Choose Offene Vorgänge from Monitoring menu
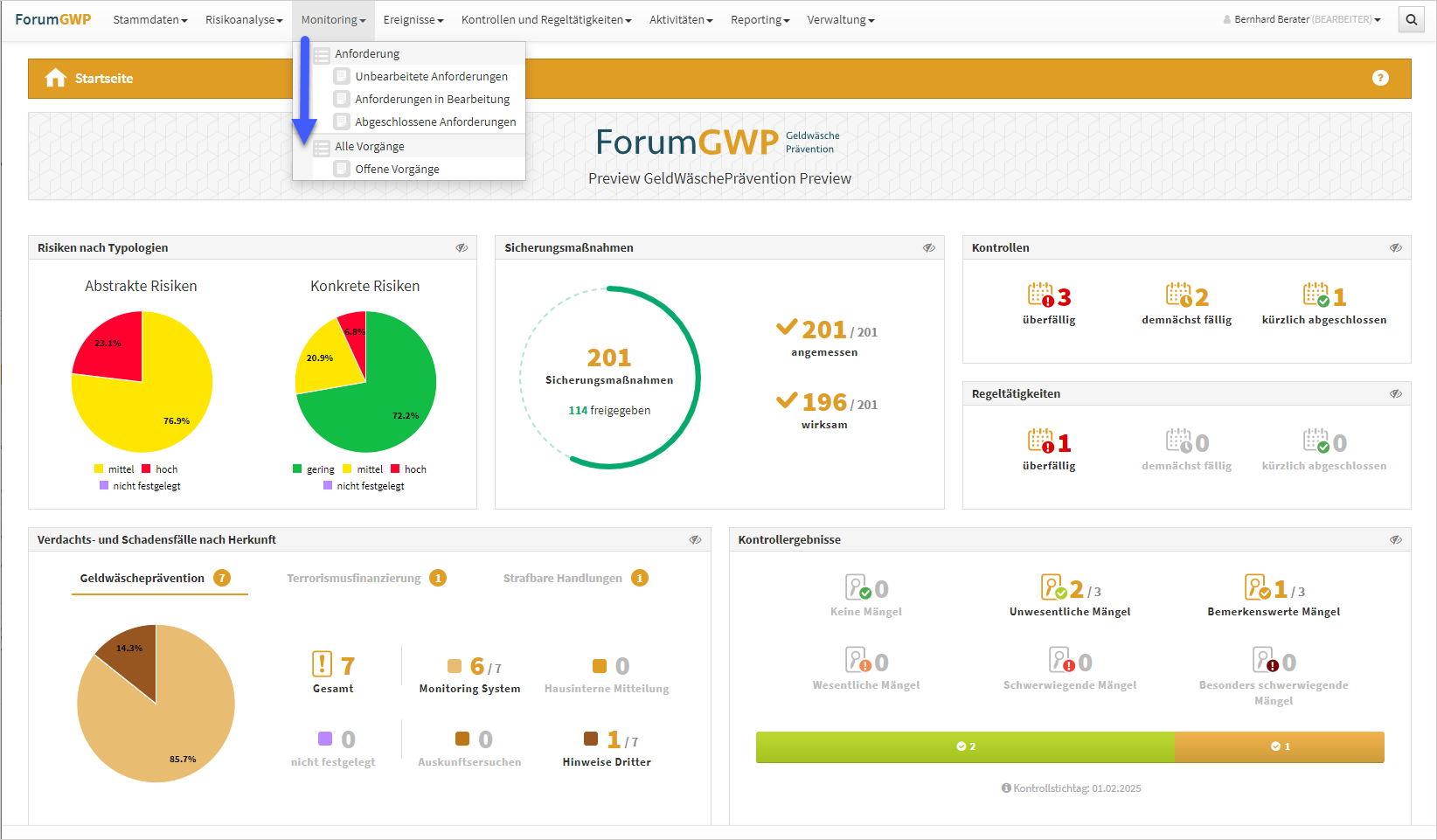The height and width of the screenshot is (840, 1437). [x=397, y=170]
